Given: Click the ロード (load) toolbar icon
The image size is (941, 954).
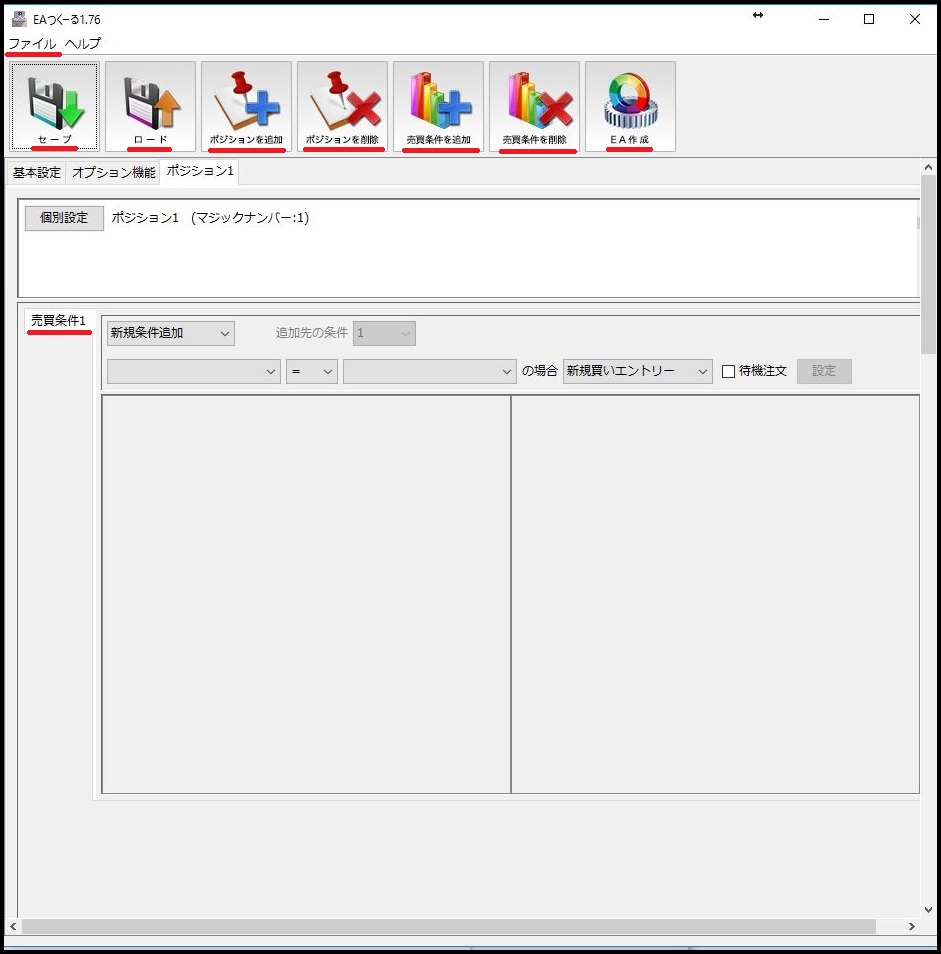Looking at the screenshot, I should coord(148,105).
